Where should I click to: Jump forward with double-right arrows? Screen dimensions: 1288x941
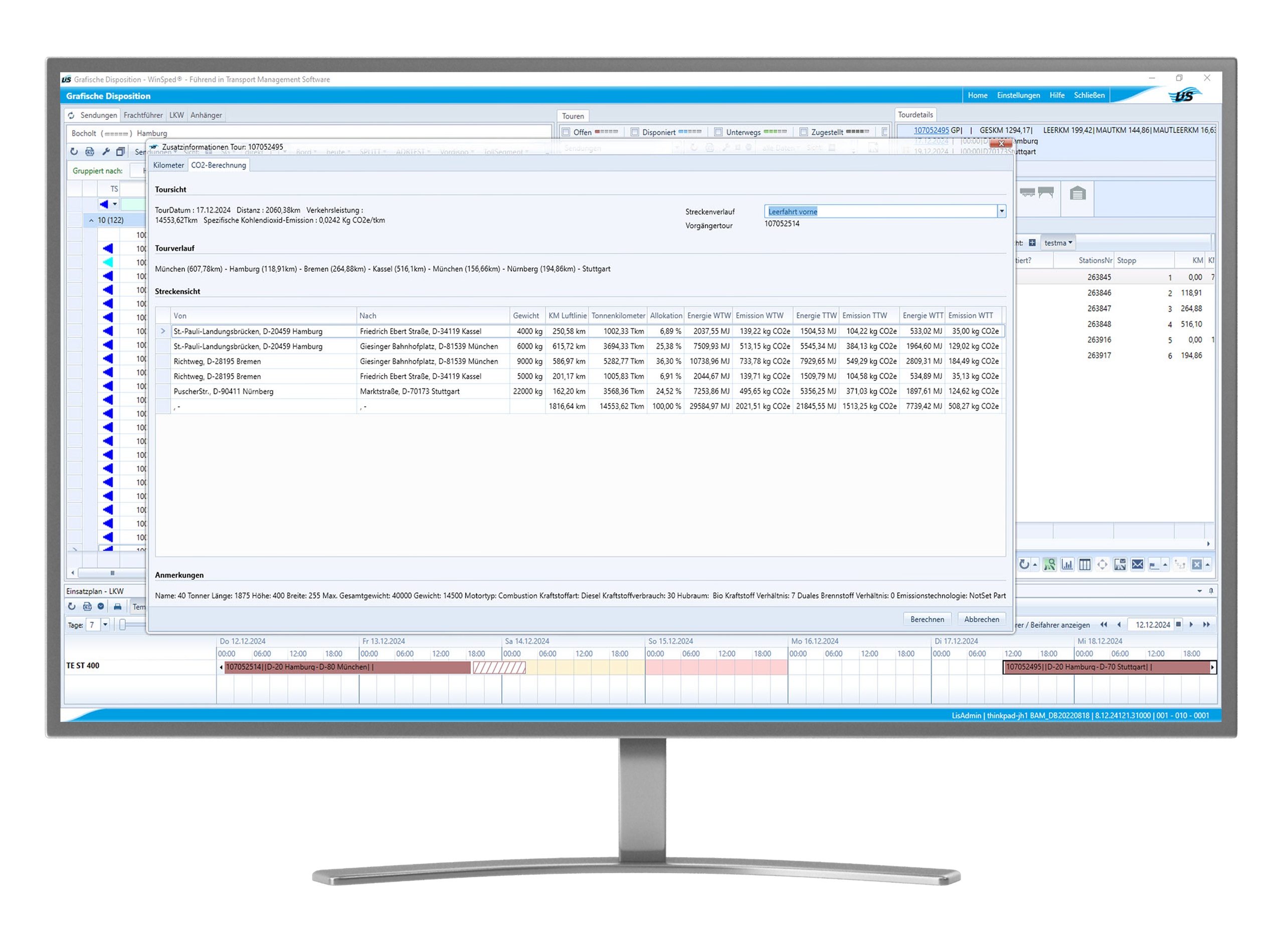point(1207,626)
